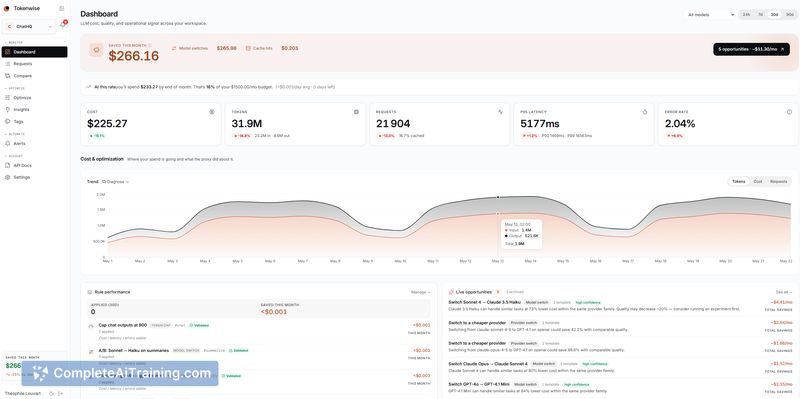Click the Cache hits icon
Image resolution: width=800 pixels, height=399 pixels.
248,48
